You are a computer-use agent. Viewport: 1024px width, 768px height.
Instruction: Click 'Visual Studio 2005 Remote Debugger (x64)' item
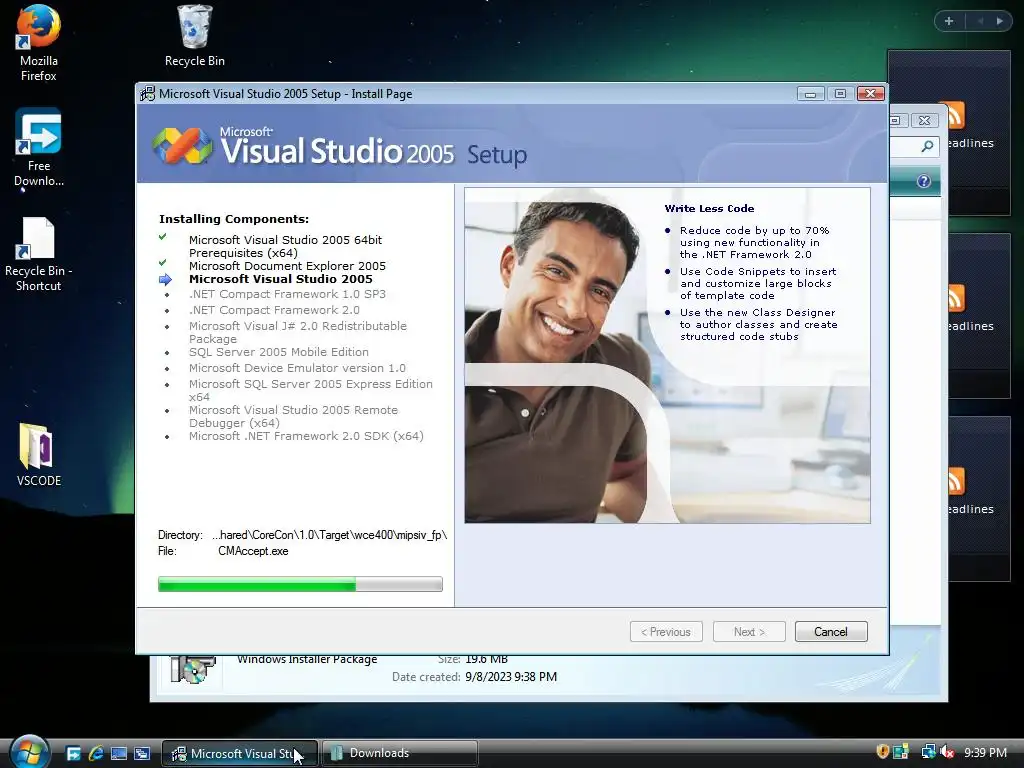293,417
